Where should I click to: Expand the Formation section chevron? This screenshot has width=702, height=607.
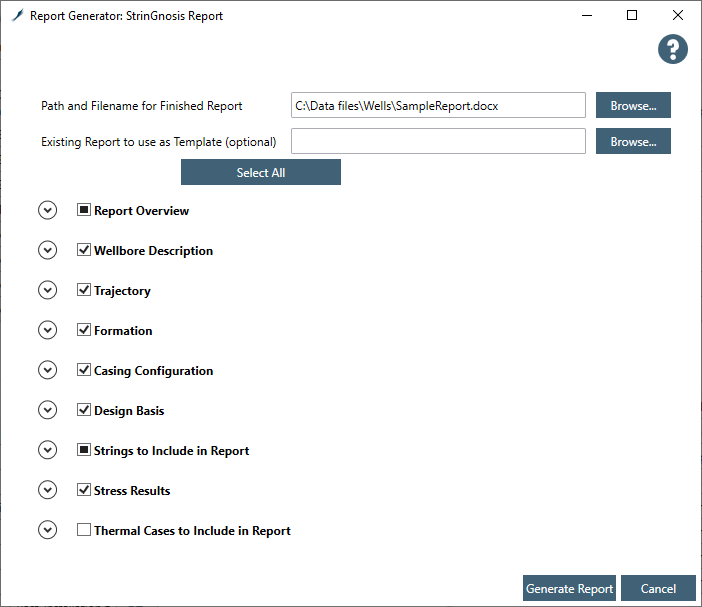click(47, 331)
